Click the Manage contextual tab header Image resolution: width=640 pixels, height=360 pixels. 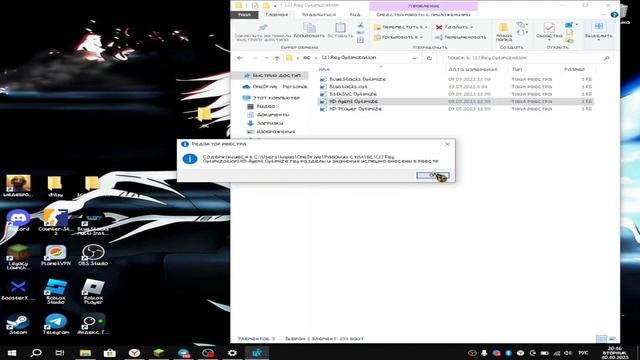(x=423, y=6)
